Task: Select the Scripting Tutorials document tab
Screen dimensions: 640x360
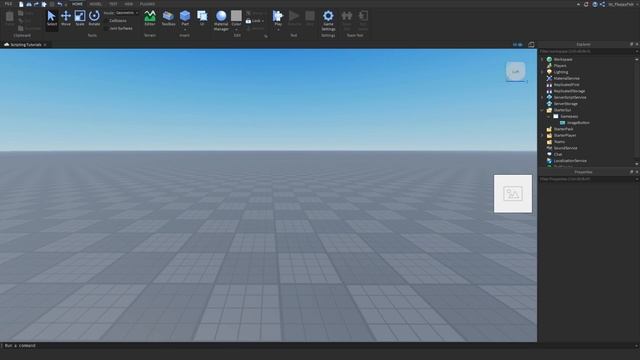Action: coord(25,44)
